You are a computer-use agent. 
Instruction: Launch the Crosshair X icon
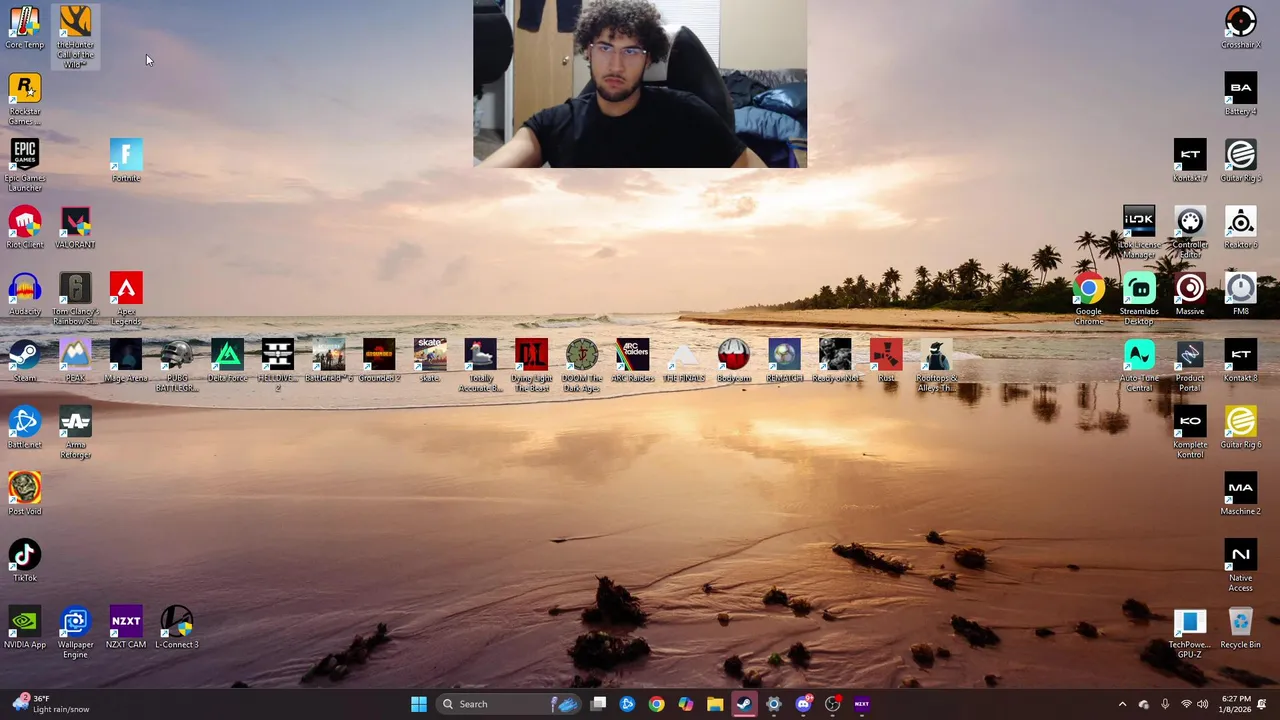1240,28
